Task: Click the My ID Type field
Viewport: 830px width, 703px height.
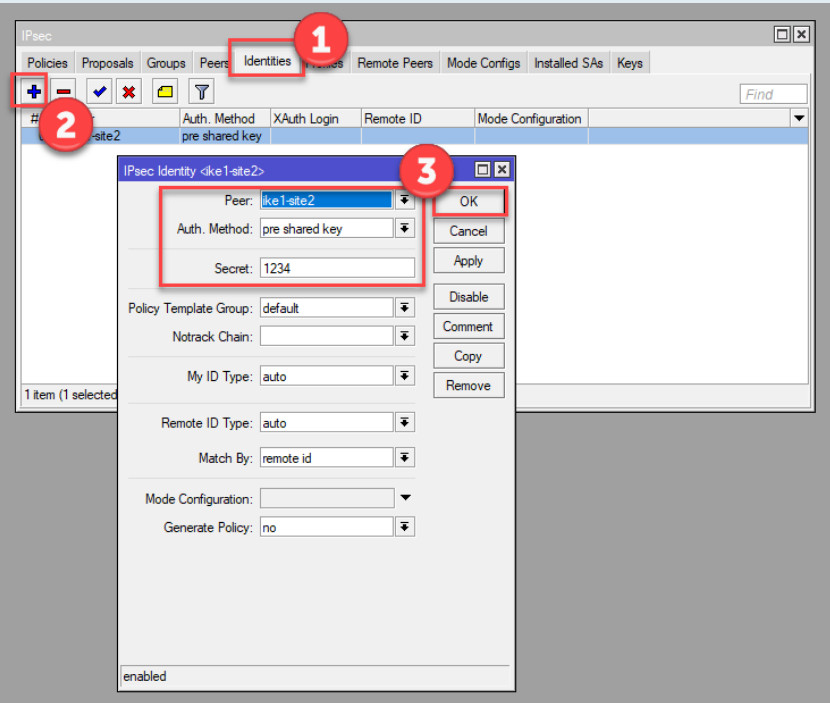Action: point(327,376)
